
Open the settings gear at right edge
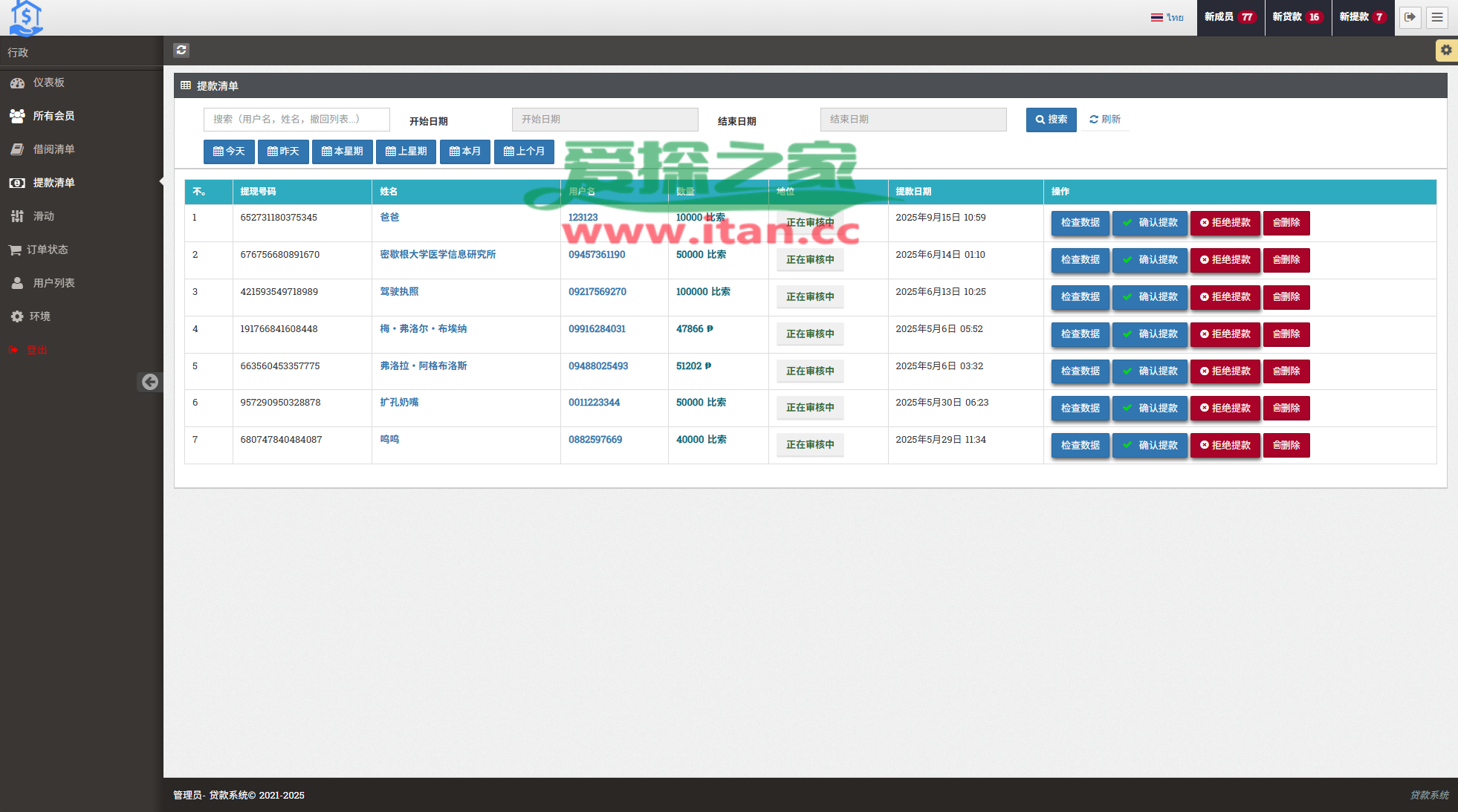click(x=1445, y=50)
